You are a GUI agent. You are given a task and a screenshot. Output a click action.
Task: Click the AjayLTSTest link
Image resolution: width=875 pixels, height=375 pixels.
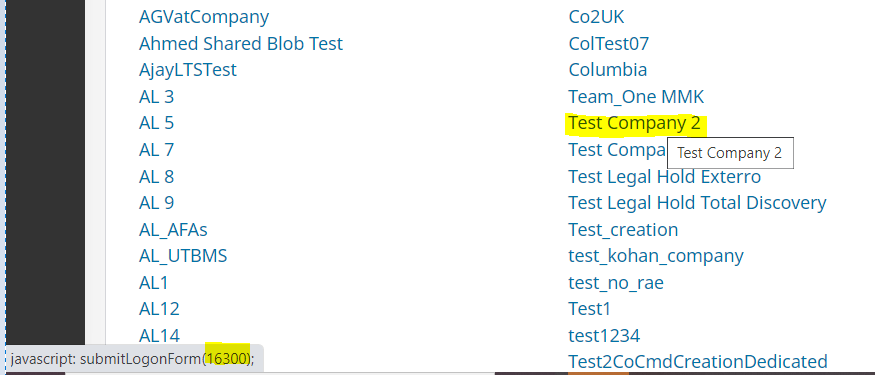pos(188,70)
